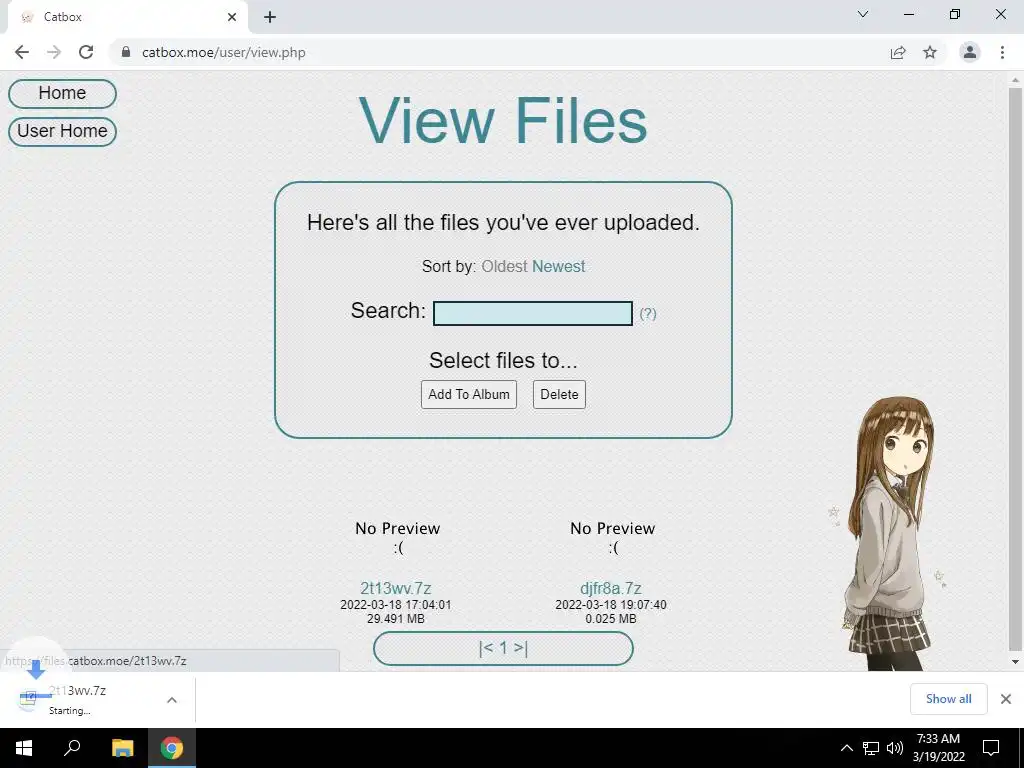Open a new browser tab

270,17
